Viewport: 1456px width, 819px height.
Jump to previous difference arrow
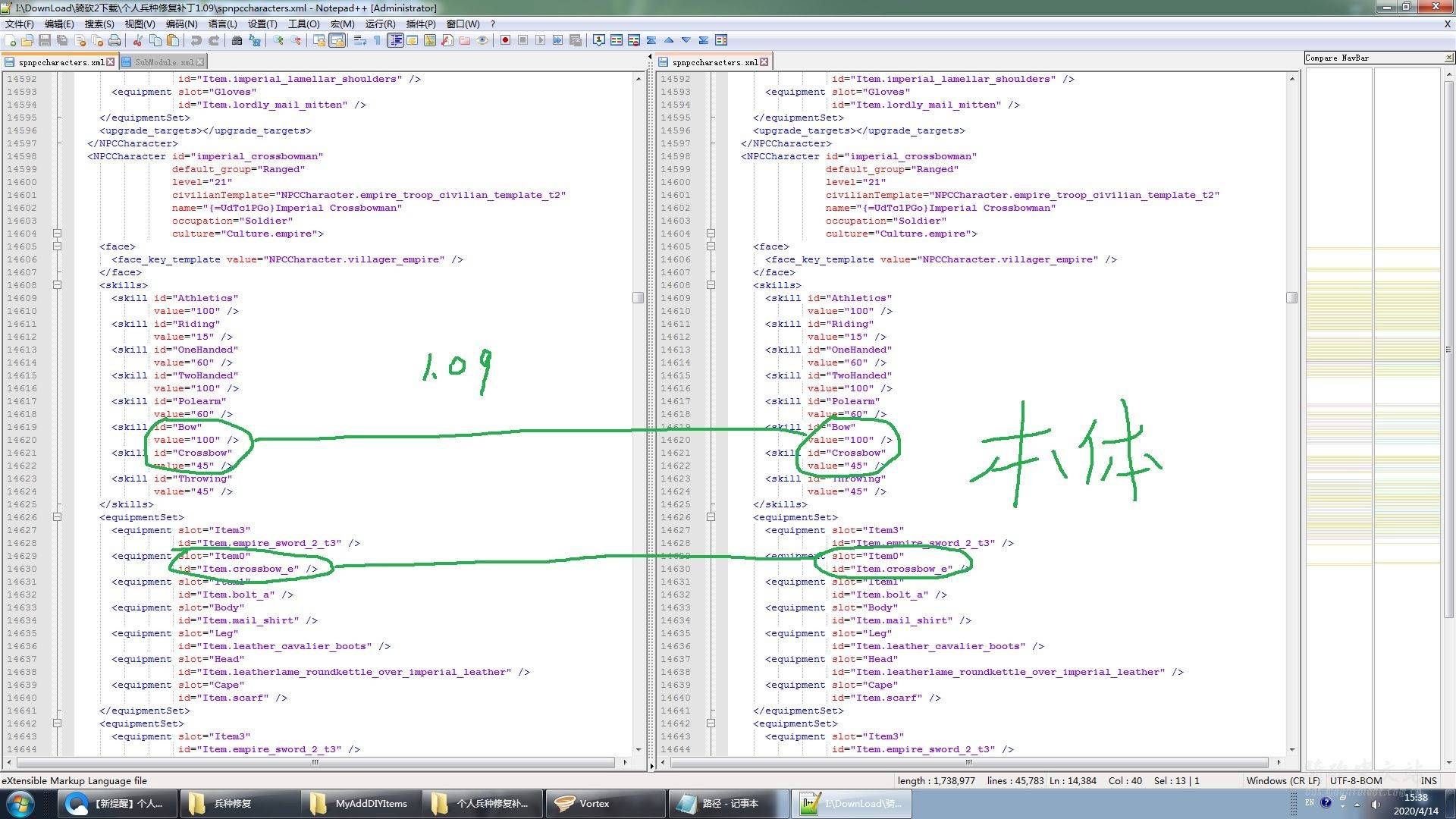(669, 40)
